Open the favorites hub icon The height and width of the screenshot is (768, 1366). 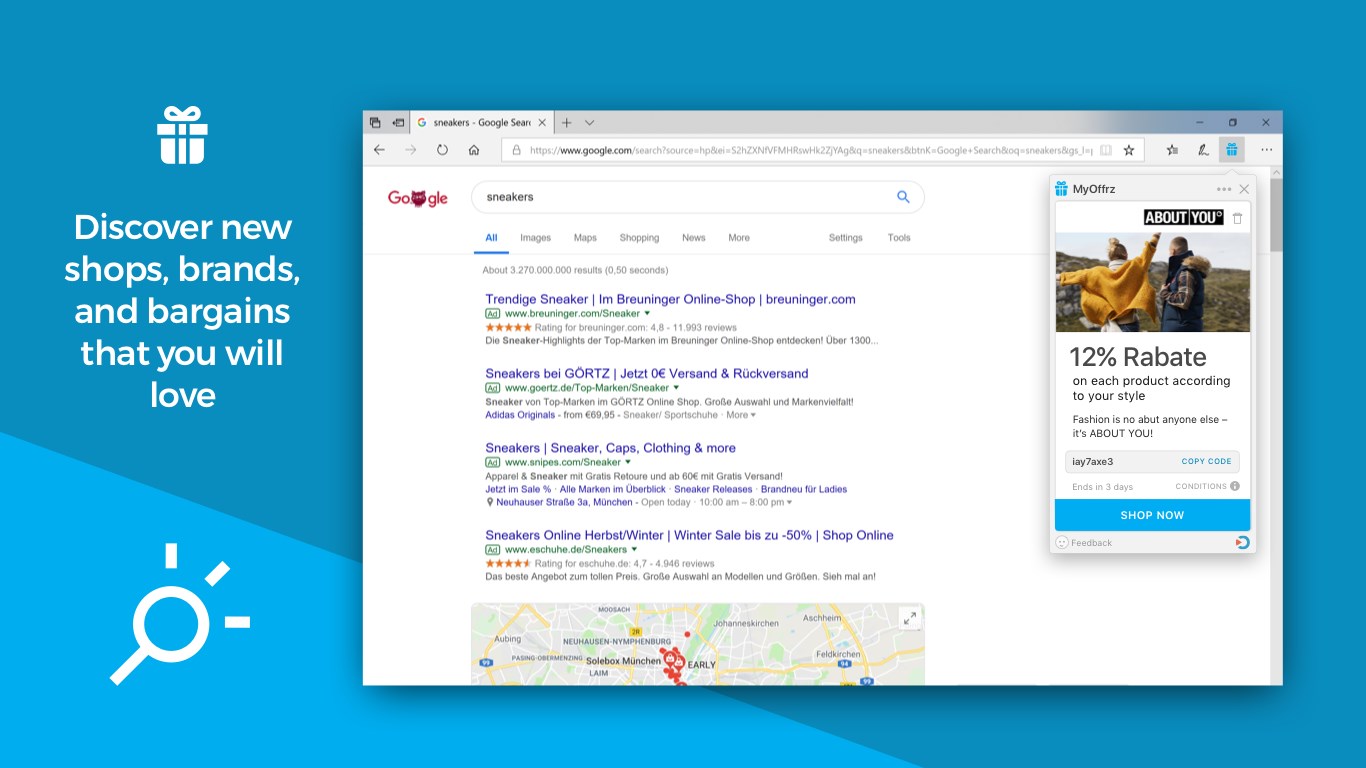pyautogui.click(x=1172, y=150)
